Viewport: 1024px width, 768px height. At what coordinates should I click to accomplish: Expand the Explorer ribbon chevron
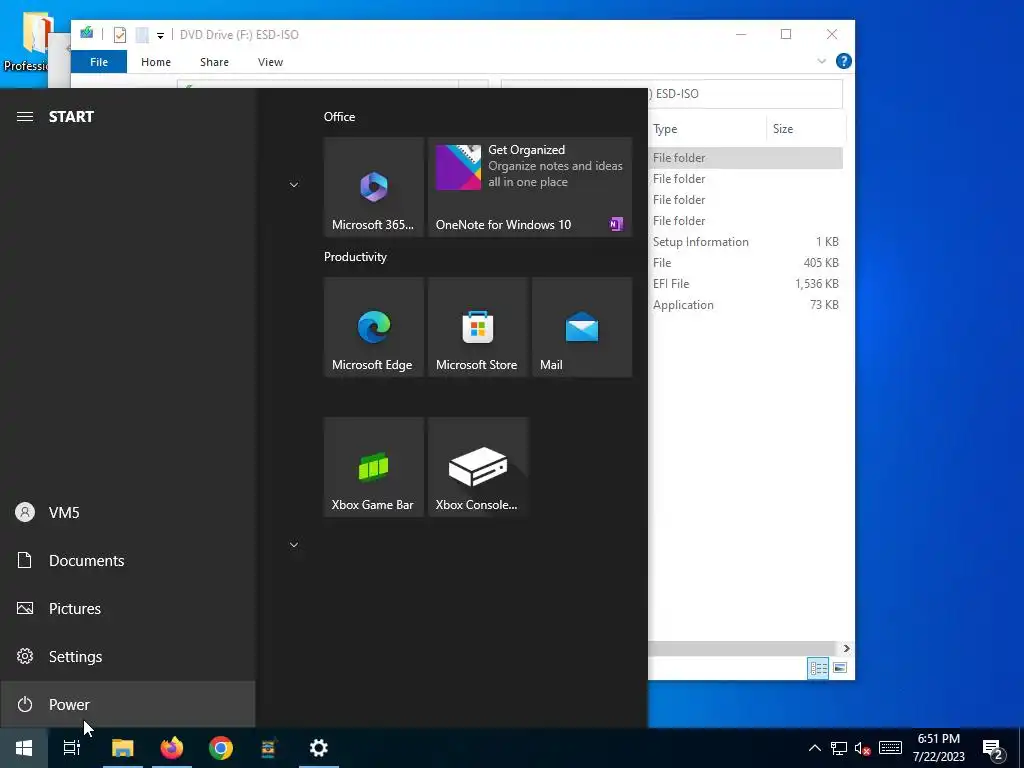pos(822,61)
